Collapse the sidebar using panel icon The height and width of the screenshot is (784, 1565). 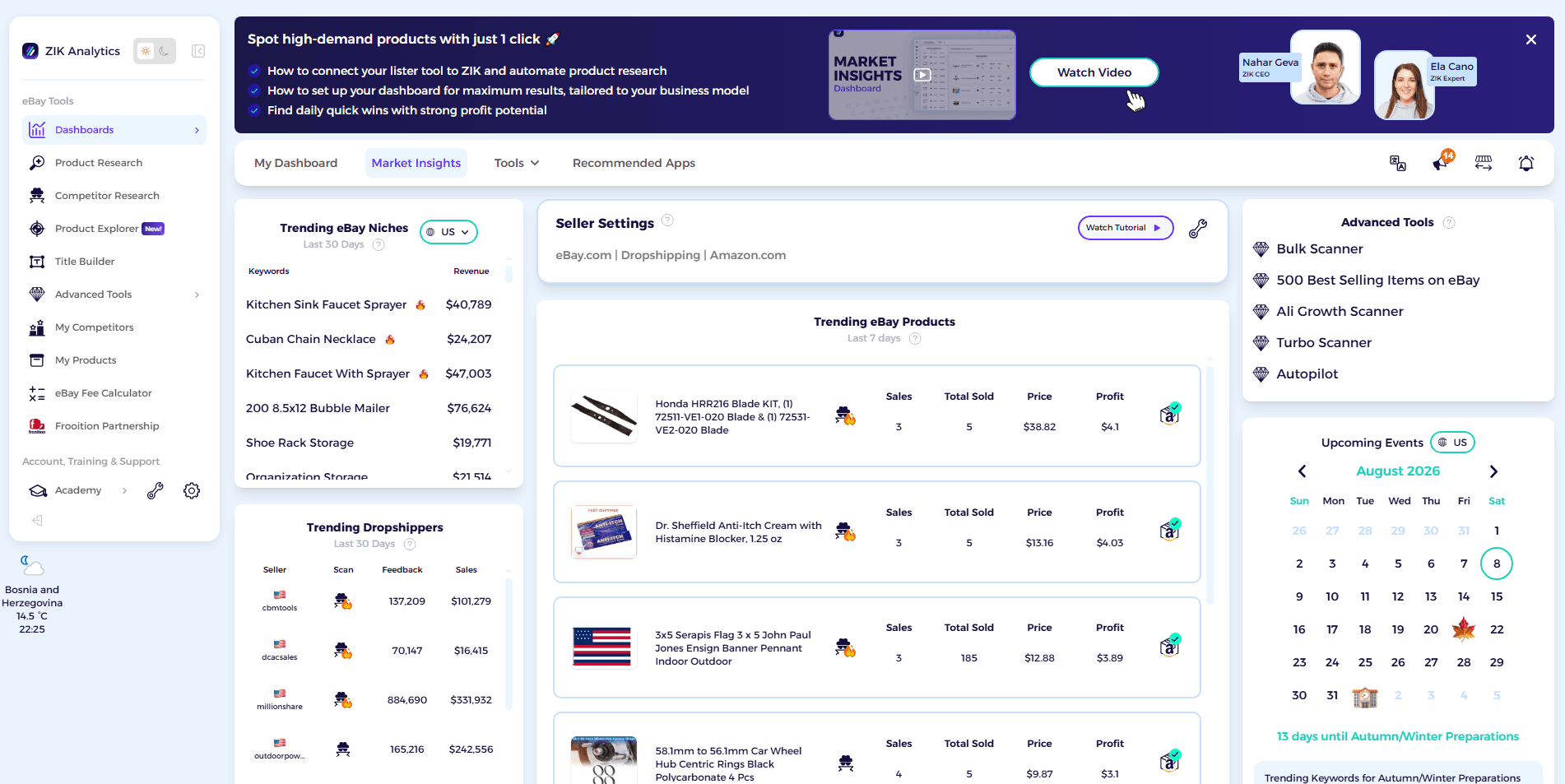[198, 51]
